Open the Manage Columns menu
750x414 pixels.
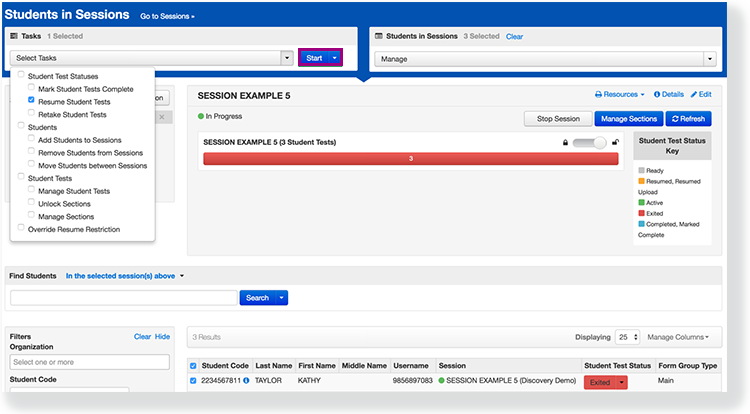678,337
